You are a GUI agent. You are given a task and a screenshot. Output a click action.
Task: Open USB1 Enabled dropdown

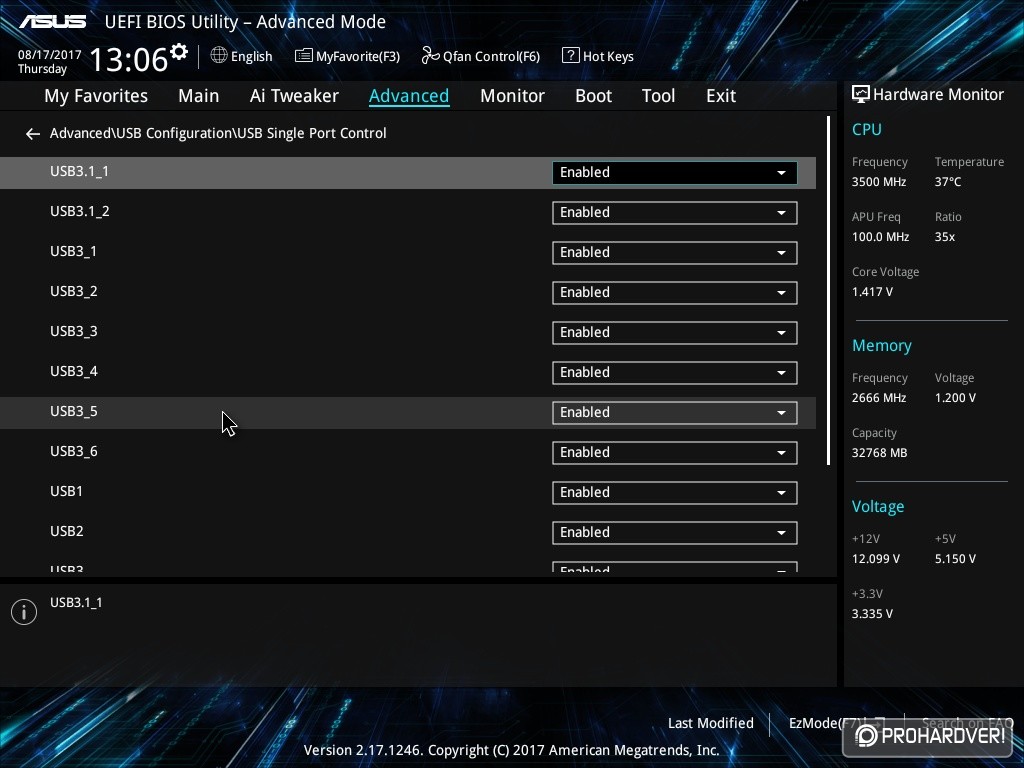[675, 492]
